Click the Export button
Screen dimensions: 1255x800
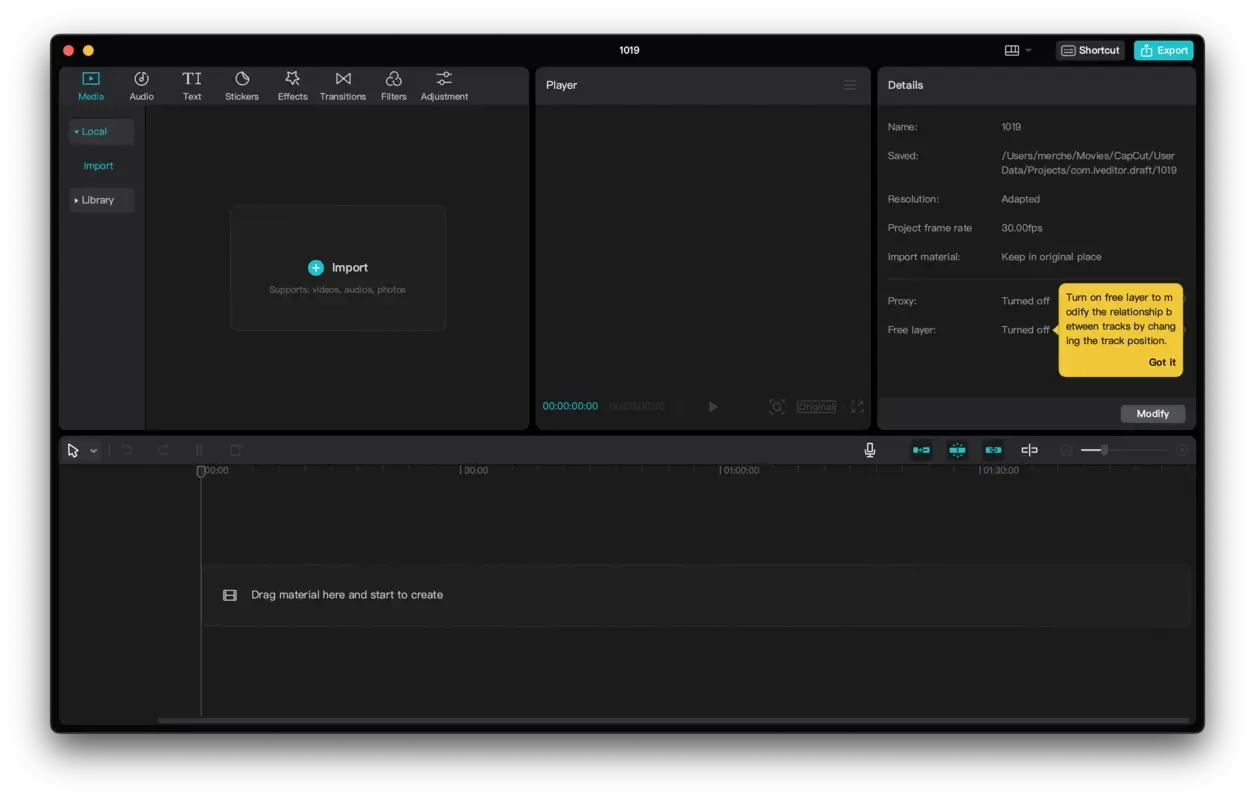point(1164,50)
